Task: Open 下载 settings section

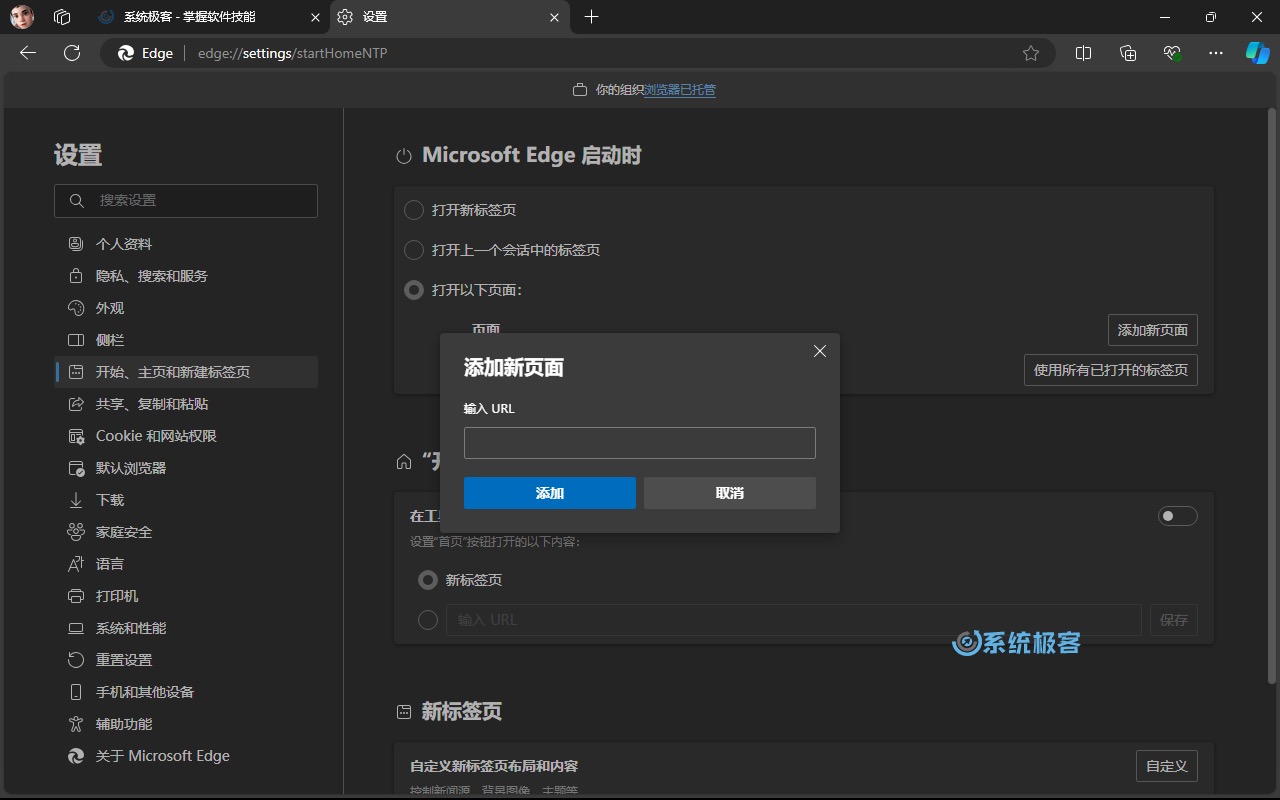Action: coord(186,500)
